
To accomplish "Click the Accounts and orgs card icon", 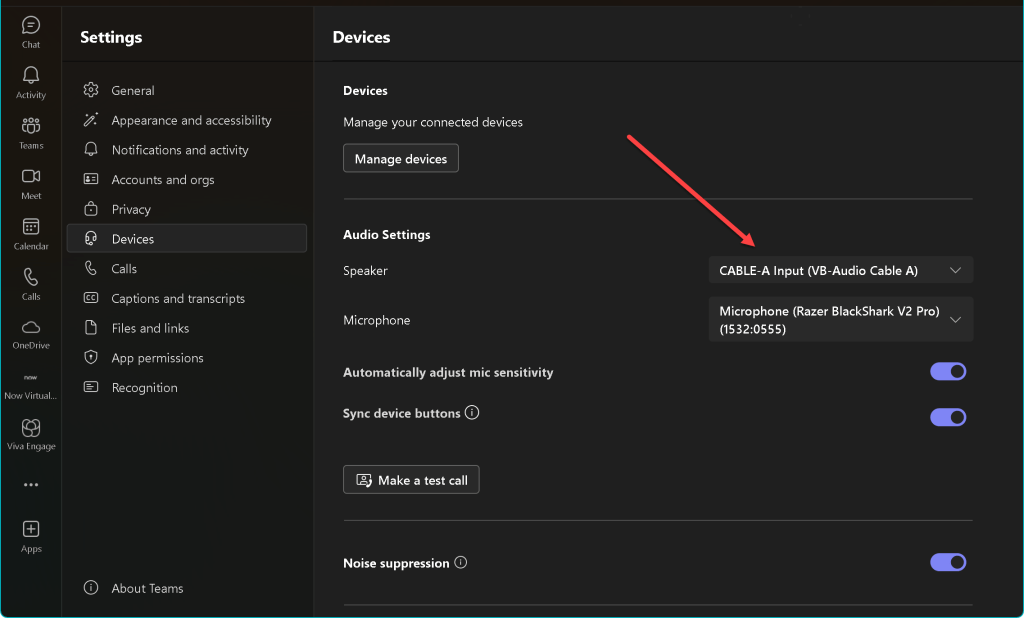I will [91, 179].
